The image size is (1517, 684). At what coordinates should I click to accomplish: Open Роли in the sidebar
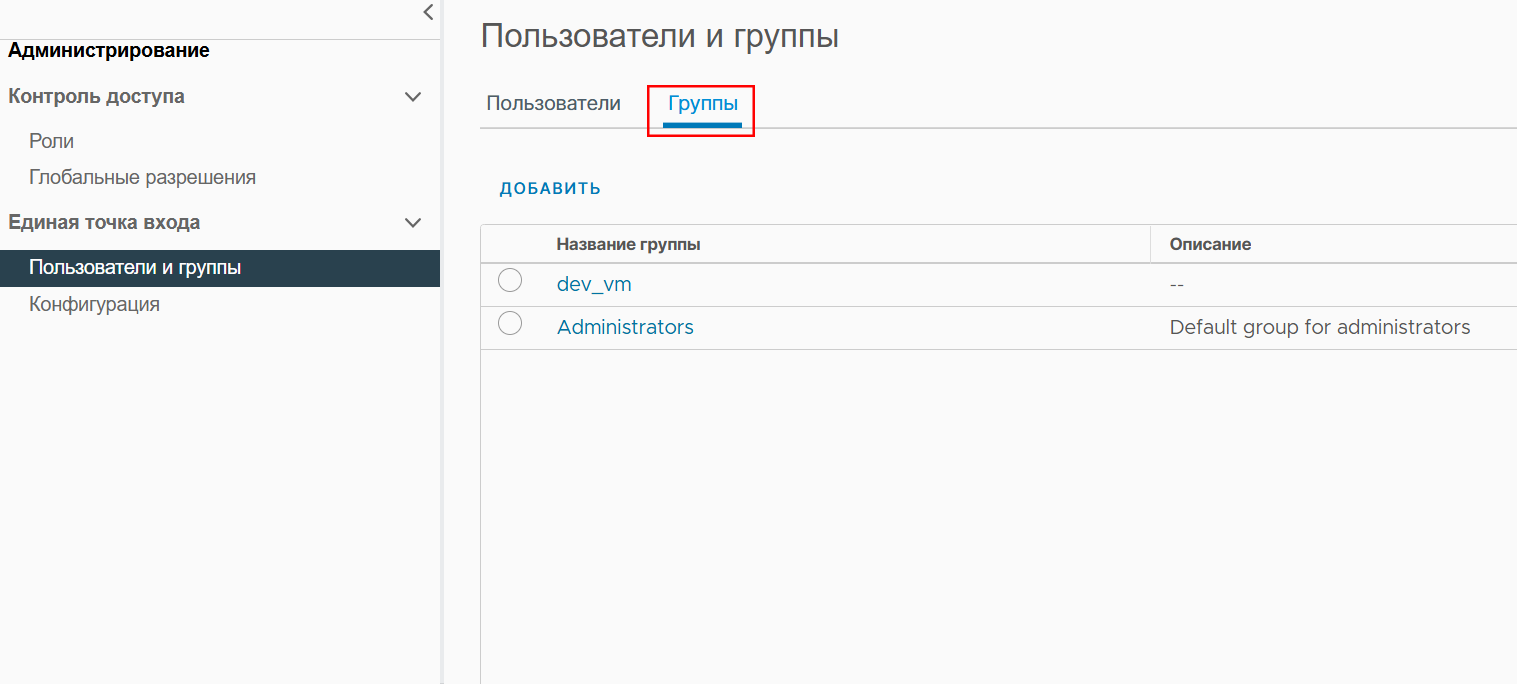(52, 141)
